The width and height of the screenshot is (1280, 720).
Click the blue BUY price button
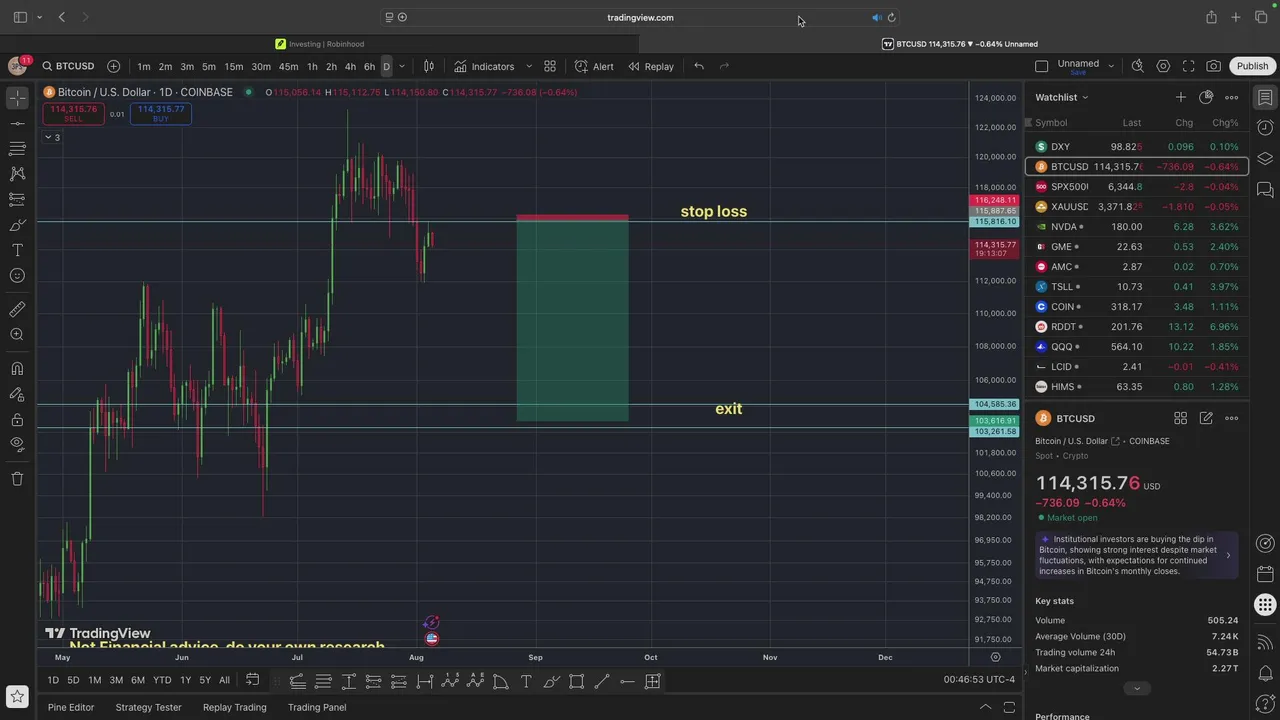(161, 114)
